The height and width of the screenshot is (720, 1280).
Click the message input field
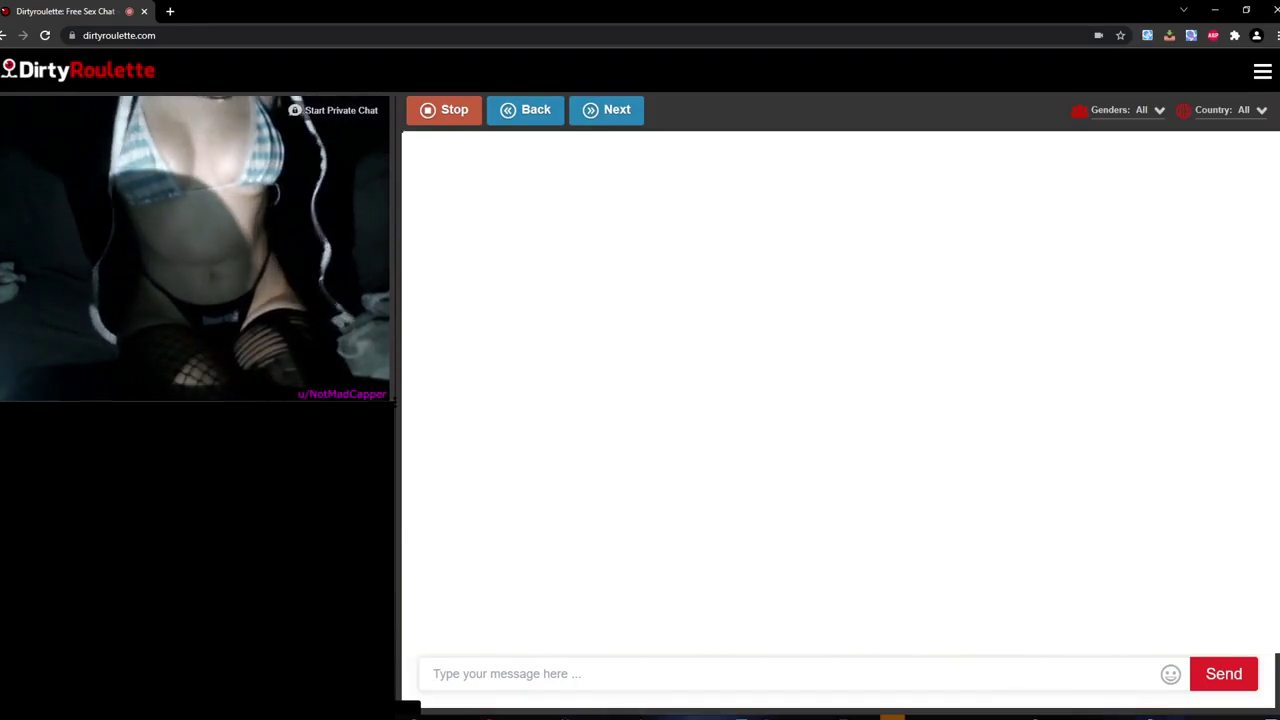point(700,673)
